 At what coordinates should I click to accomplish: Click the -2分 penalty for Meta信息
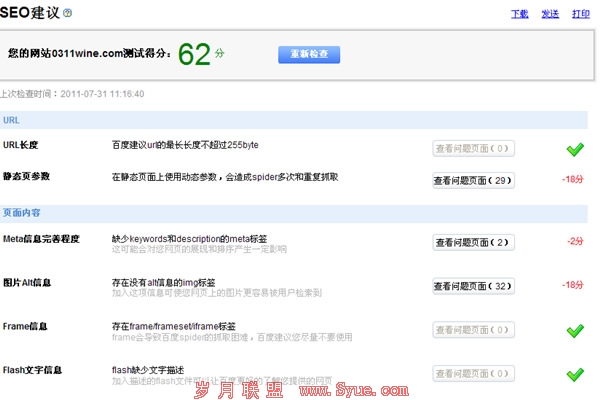coord(575,241)
